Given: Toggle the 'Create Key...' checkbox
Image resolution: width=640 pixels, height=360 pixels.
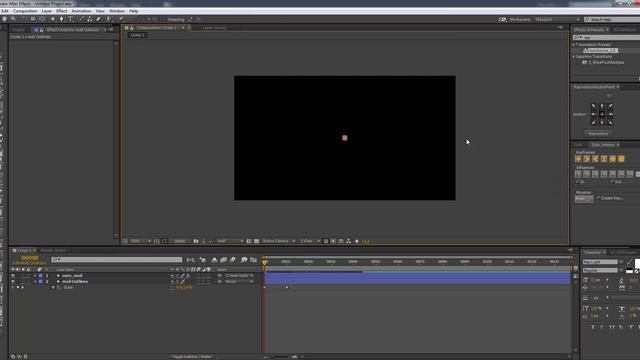Looking at the screenshot, I should pyautogui.click(x=598, y=198).
